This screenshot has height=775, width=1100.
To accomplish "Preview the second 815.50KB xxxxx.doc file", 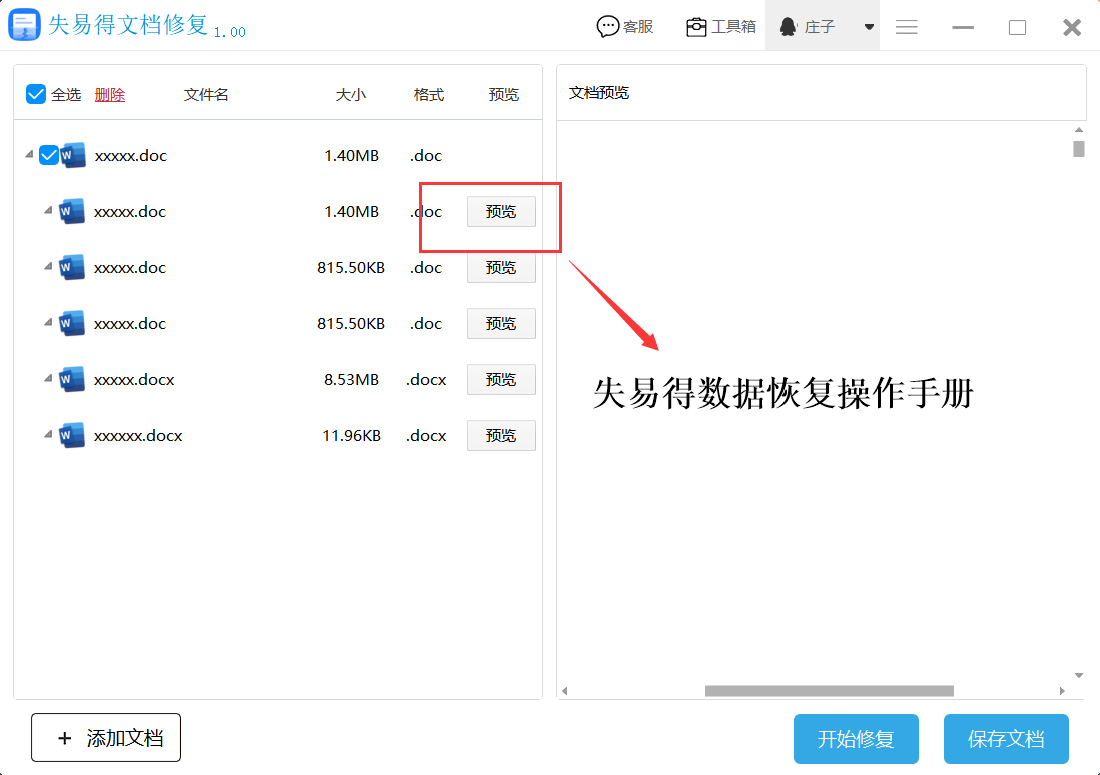I will point(501,324).
